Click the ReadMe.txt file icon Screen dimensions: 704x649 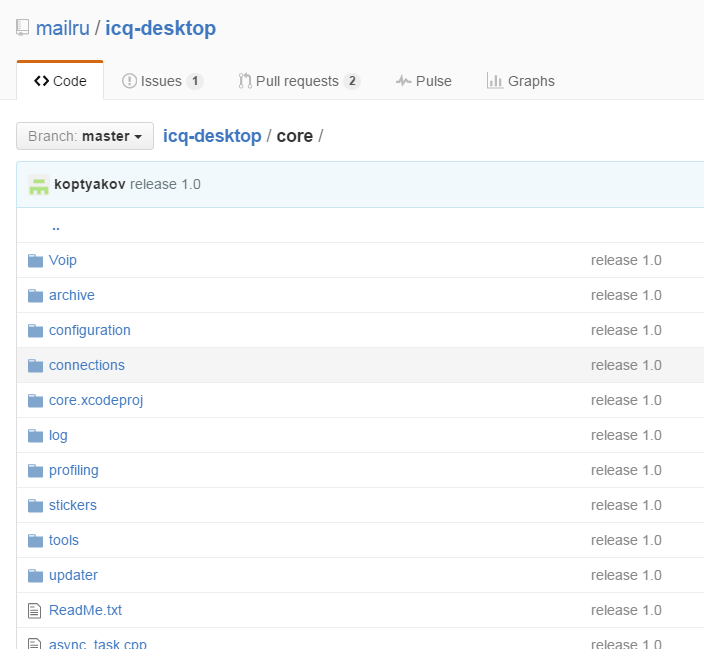(x=35, y=610)
